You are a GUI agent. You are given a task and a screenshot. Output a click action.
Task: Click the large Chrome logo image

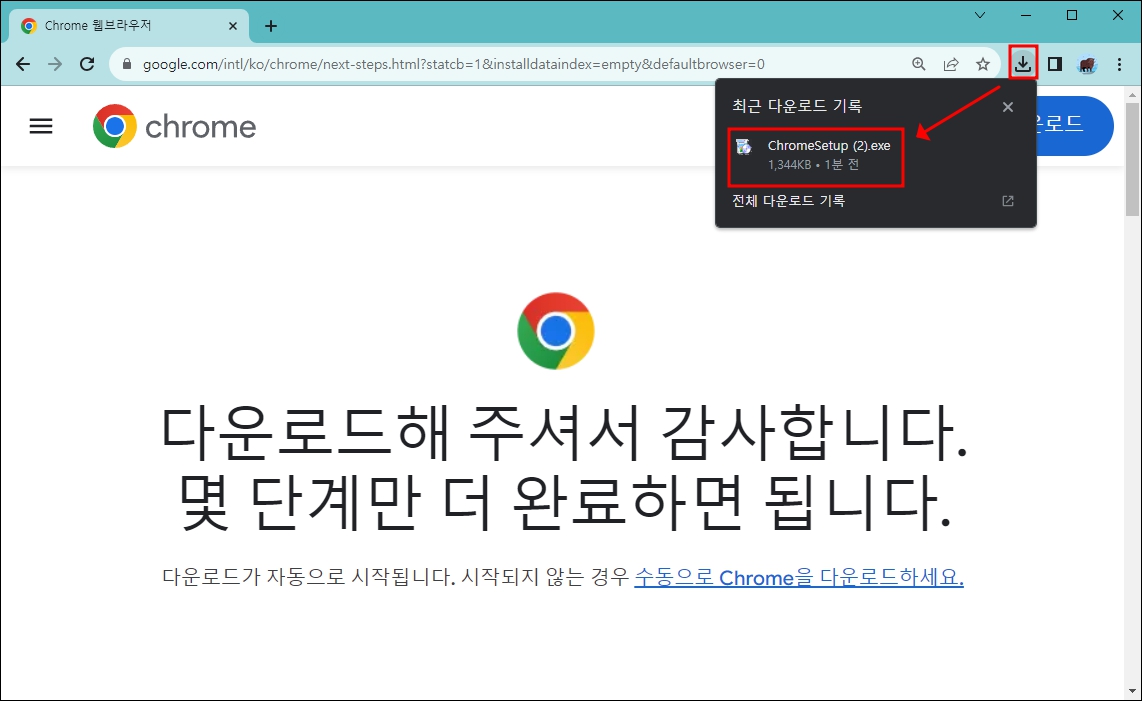(x=556, y=331)
